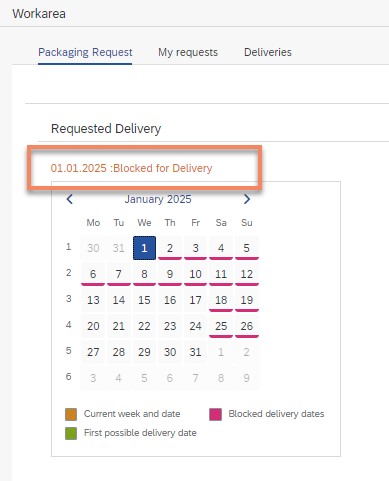Click greyed-out February 9 date
This screenshot has width=389, height=481.
click(247, 378)
